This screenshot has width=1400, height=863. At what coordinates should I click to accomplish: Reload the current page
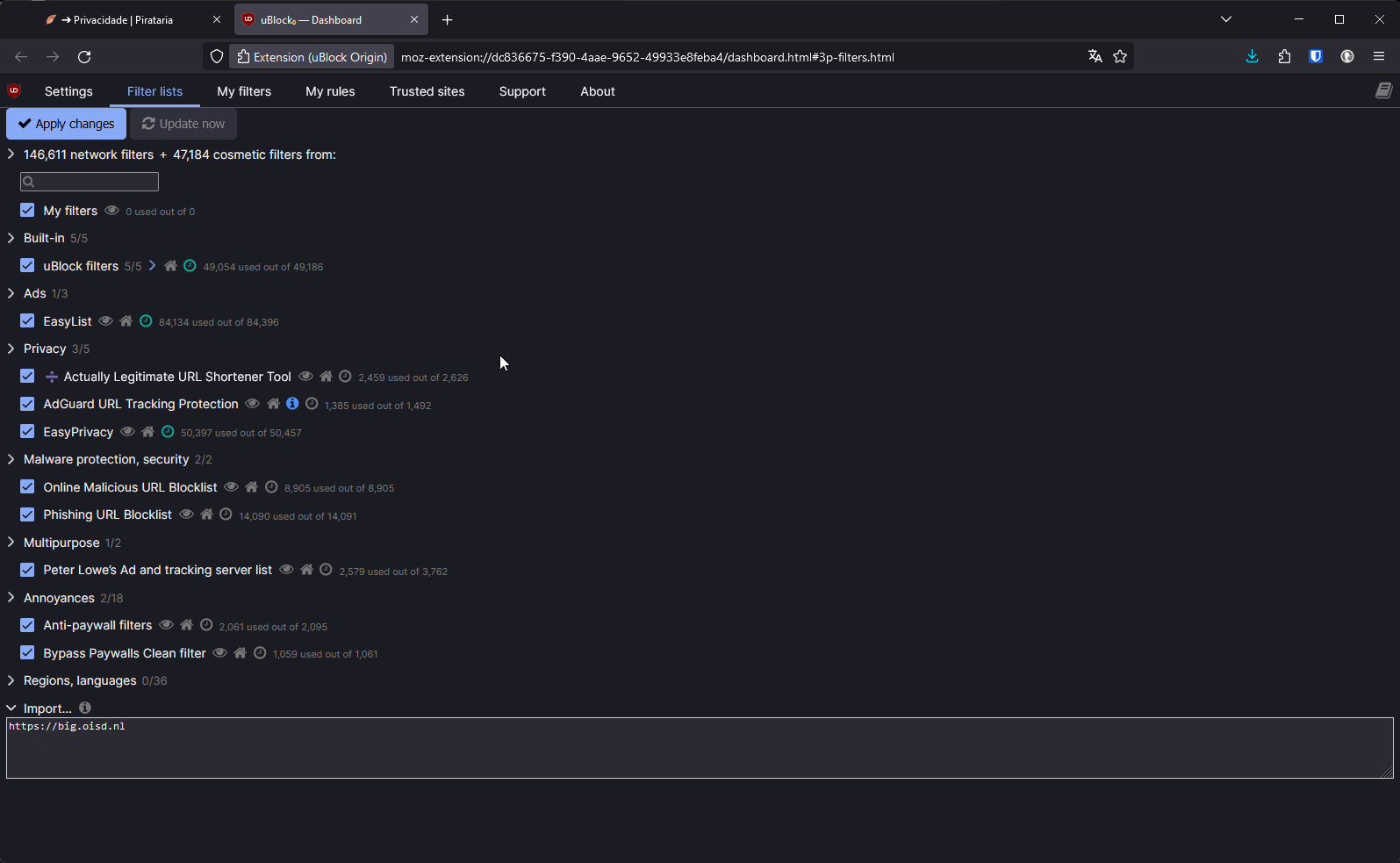tap(84, 57)
